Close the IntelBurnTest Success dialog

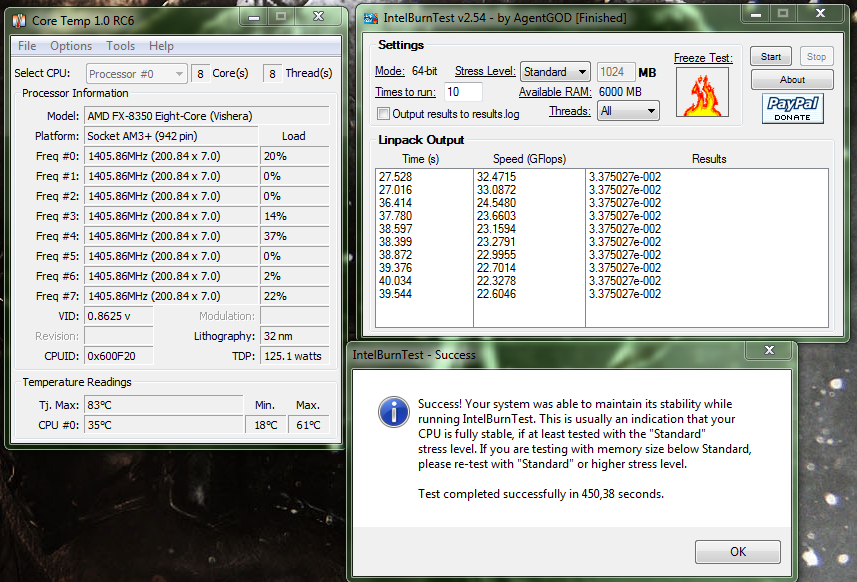click(x=769, y=350)
